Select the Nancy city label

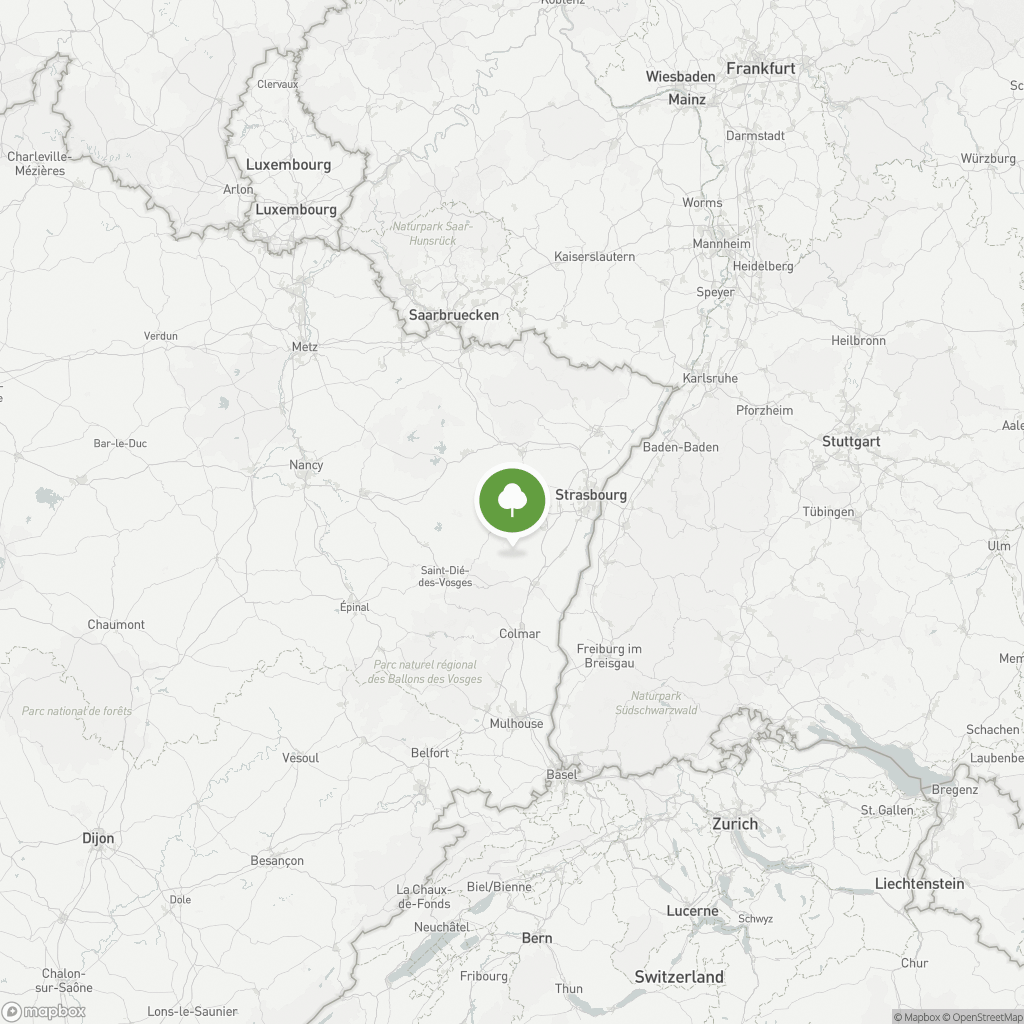click(306, 465)
